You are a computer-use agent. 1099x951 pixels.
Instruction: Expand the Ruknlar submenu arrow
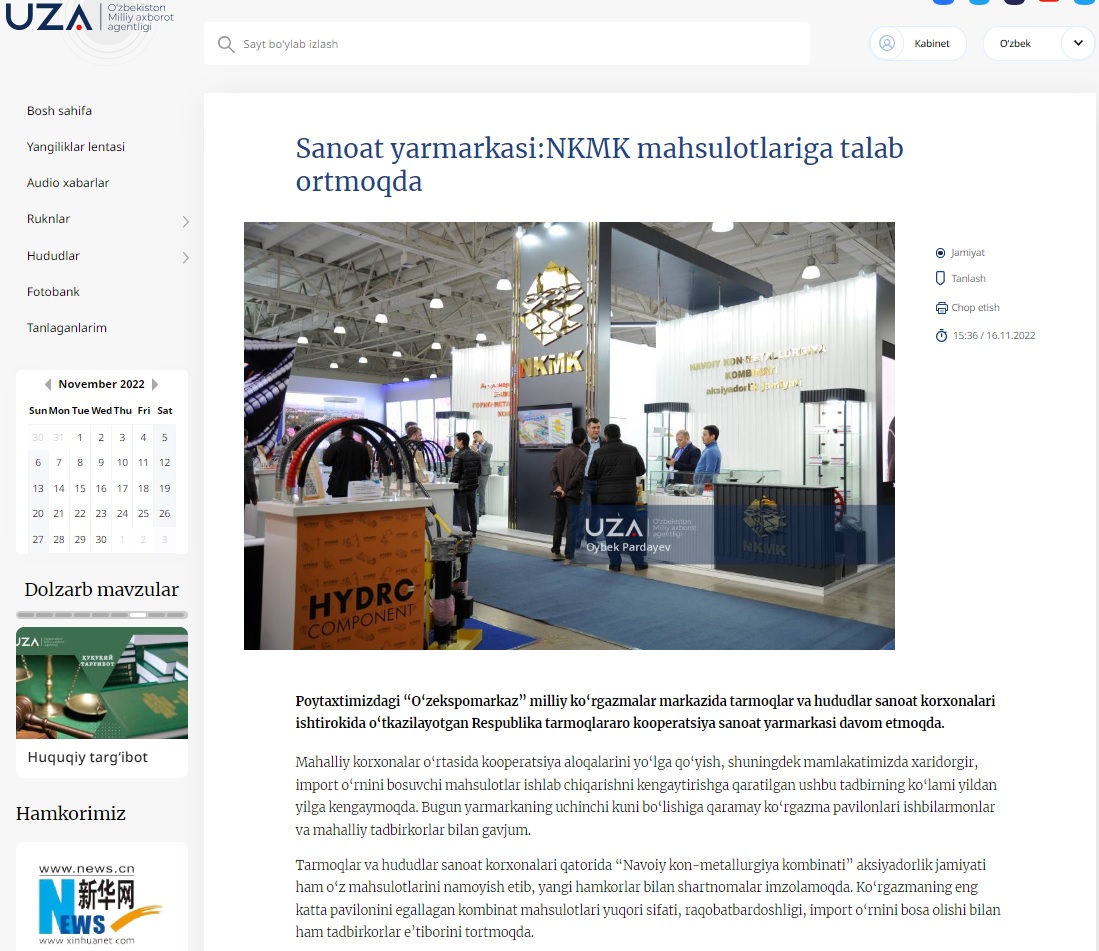(x=185, y=221)
